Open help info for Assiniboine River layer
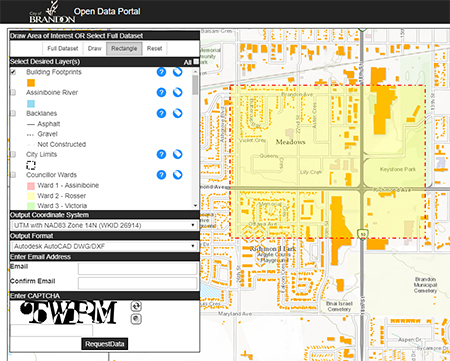Screen dimensions: 450x361 [x=161, y=92]
